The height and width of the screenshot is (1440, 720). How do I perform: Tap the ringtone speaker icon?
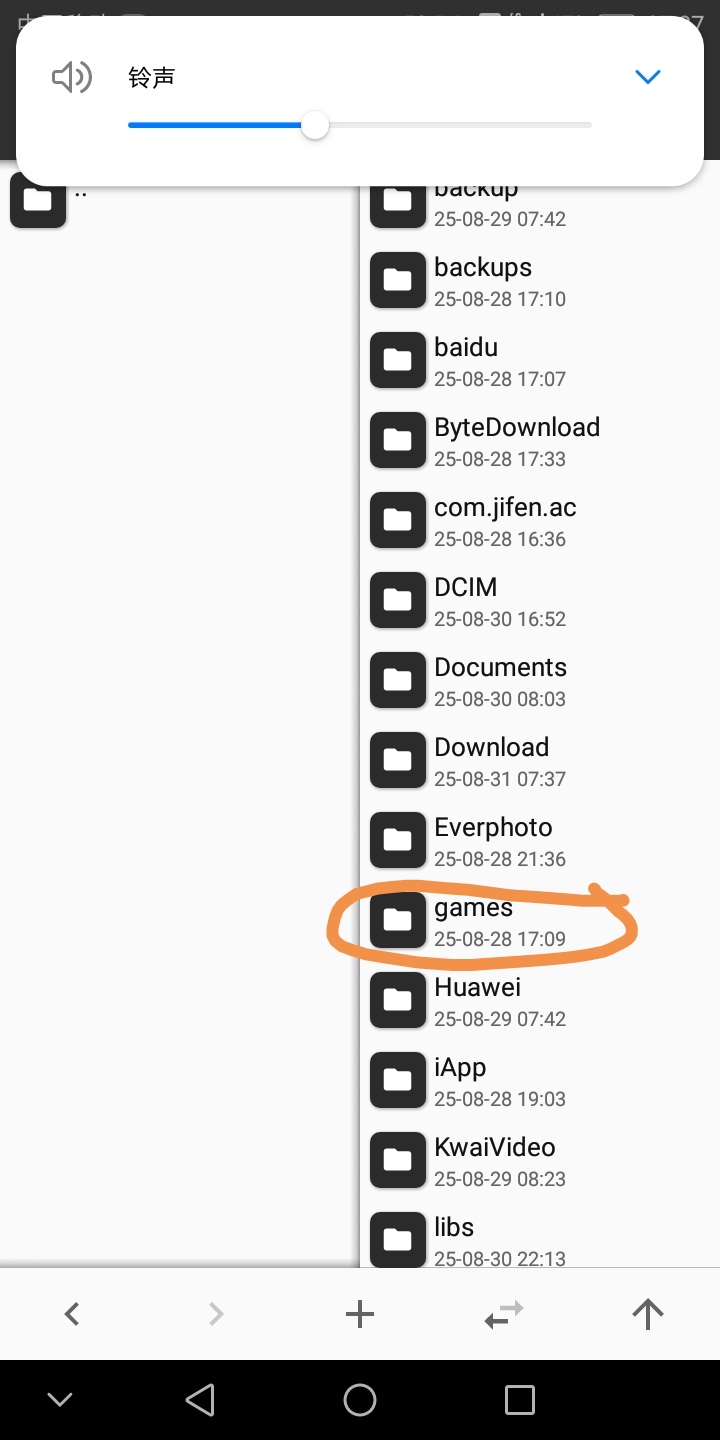tap(72, 77)
